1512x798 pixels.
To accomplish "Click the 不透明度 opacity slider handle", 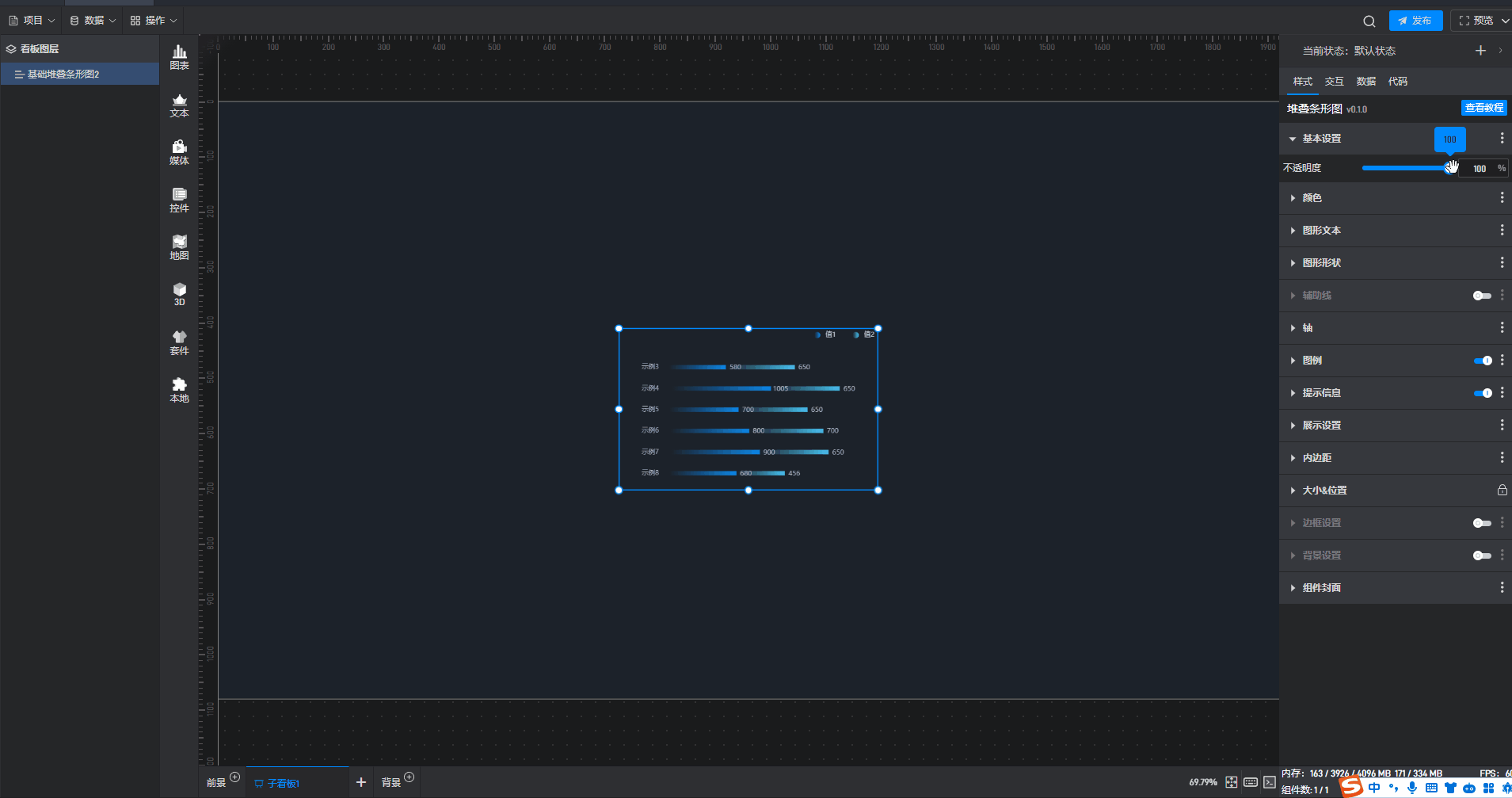I will (1449, 168).
